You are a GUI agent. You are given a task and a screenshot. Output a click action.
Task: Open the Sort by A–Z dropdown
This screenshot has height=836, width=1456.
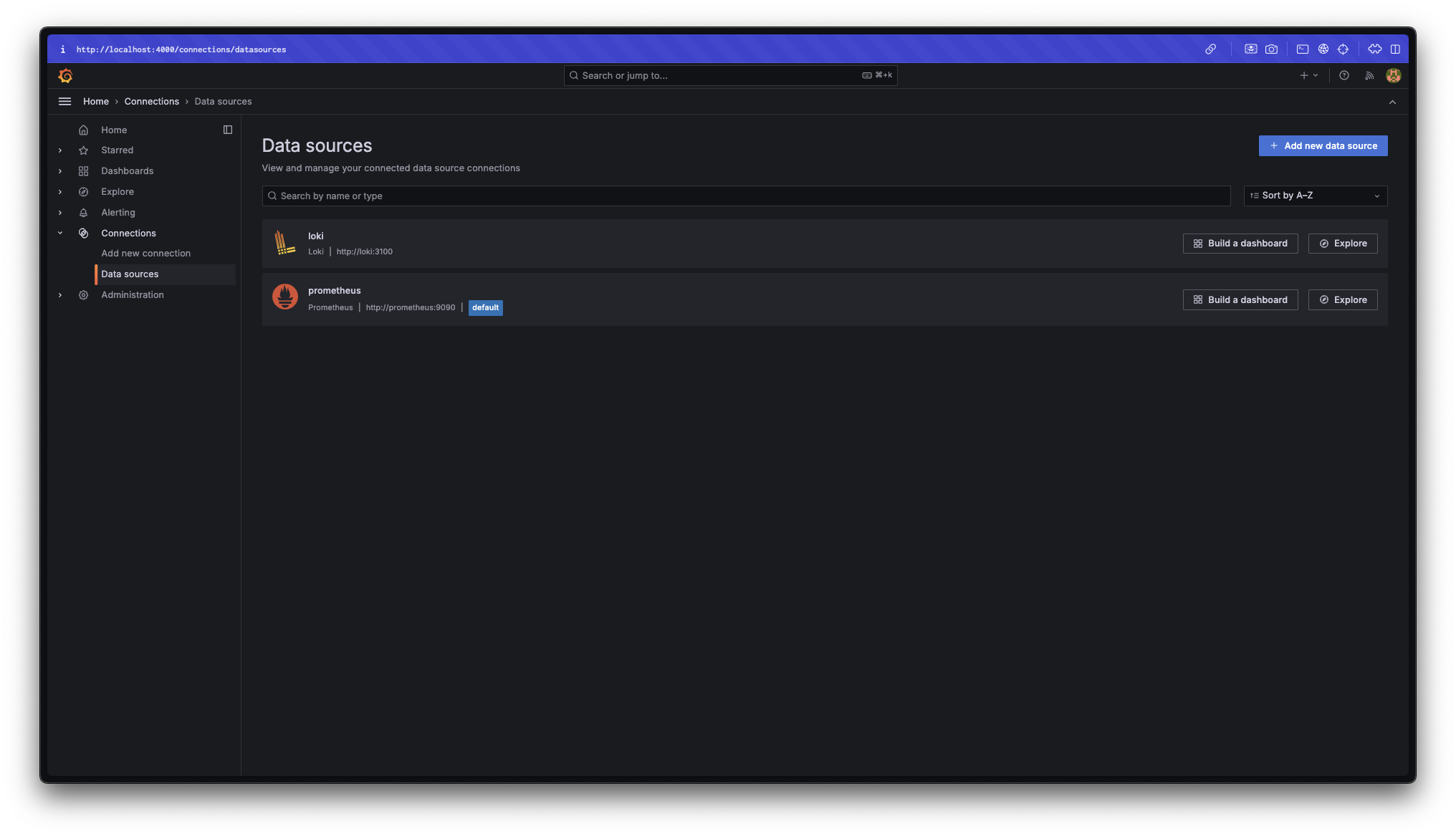pos(1315,196)
